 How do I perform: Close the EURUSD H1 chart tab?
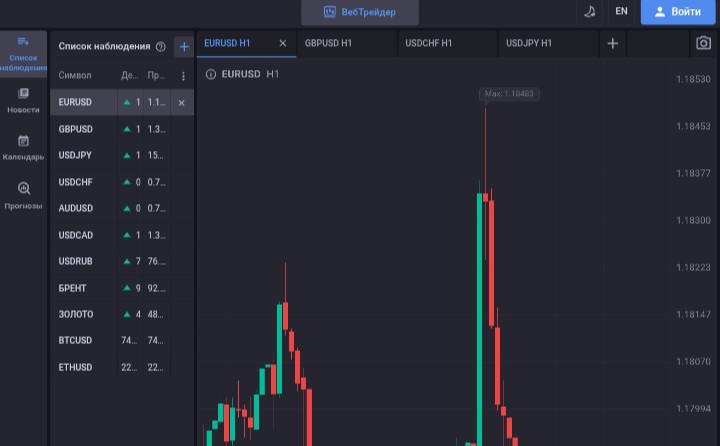(282, 43)
